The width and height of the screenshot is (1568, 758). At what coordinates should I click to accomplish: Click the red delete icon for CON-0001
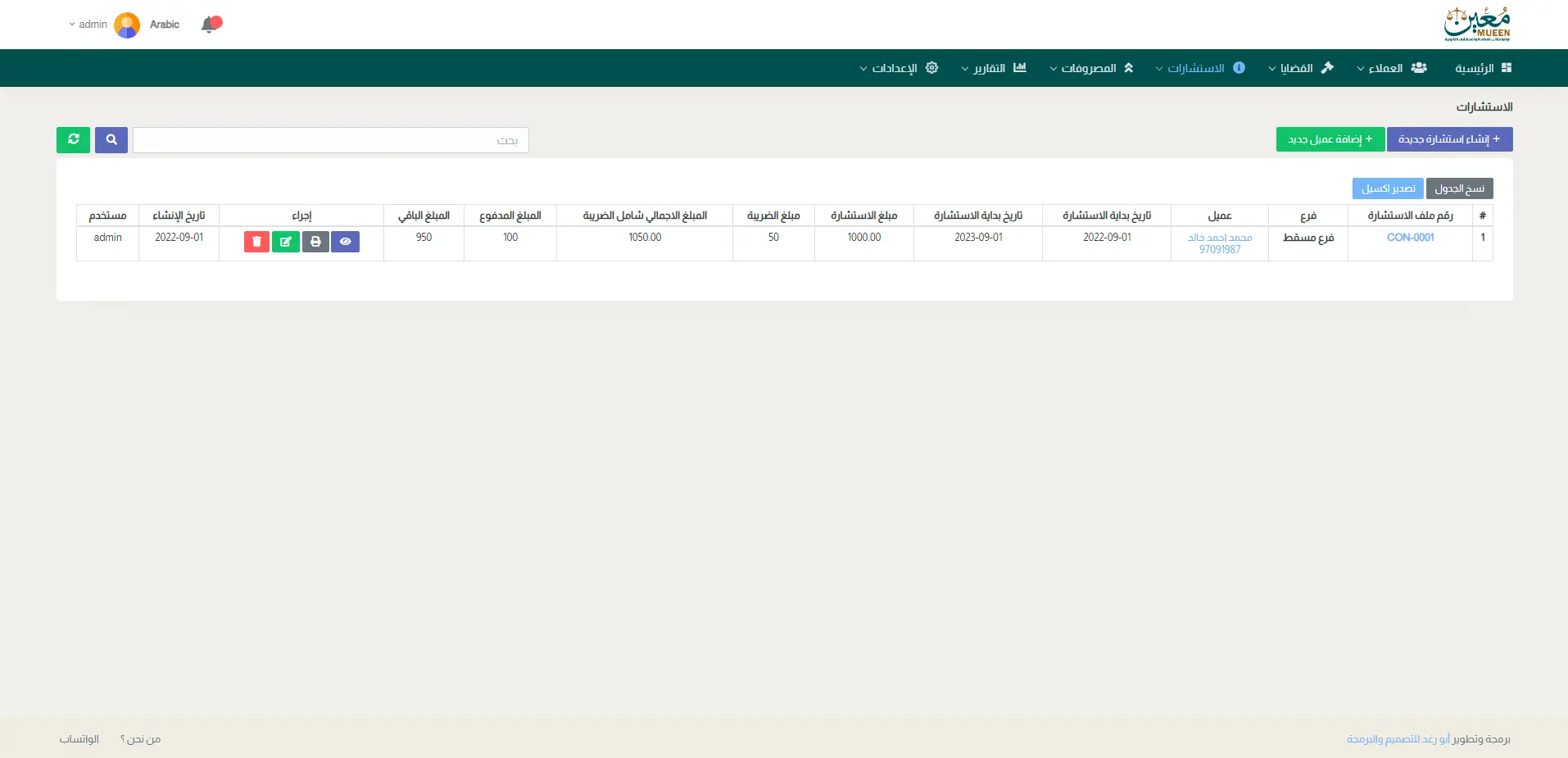click(256, 242)
